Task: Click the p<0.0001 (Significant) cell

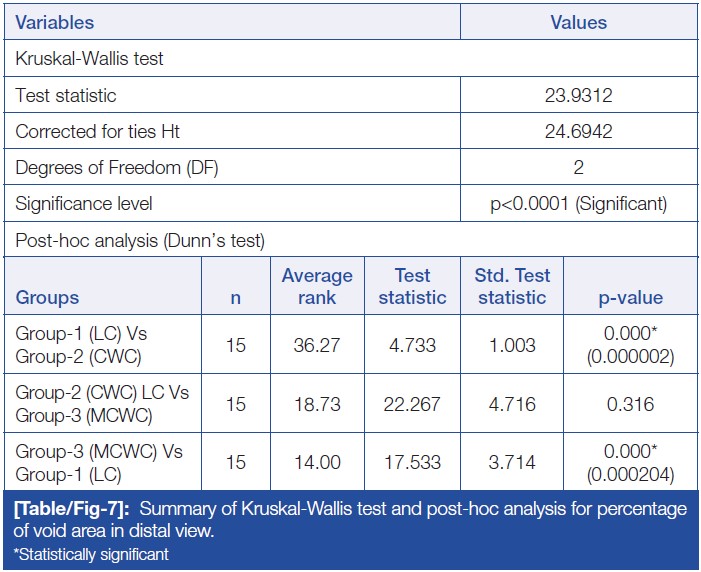Action: click(x=578, y=204)
